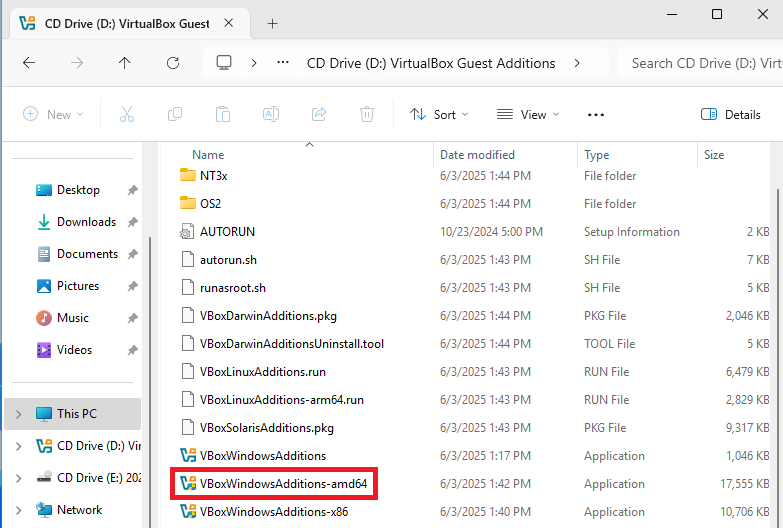
Task: Open the New dropdown menu
Action: click(53, 114)
